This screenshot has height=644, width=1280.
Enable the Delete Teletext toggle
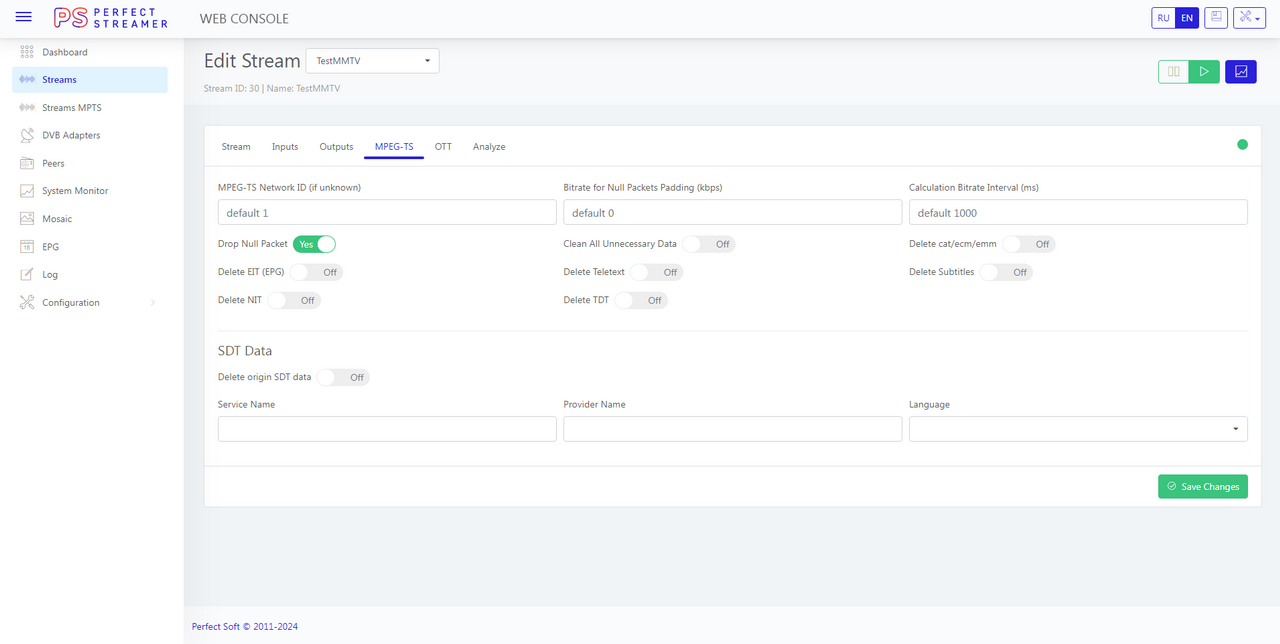pyautogui.click(x=656, y=272)
